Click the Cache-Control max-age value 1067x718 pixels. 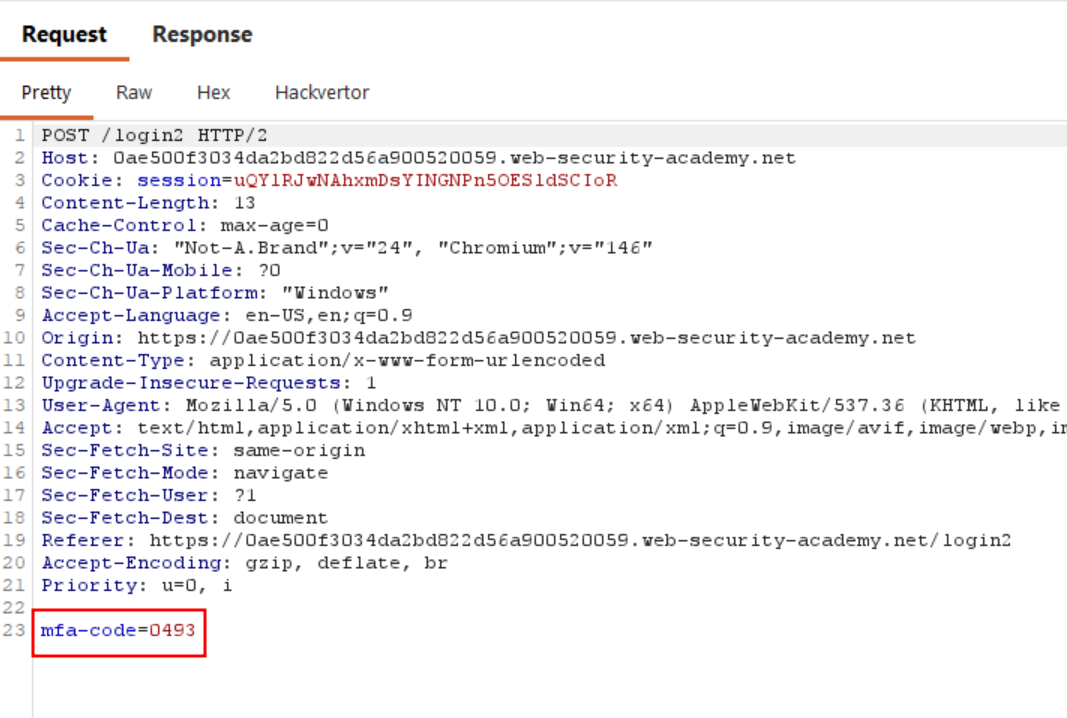(274, 225)
